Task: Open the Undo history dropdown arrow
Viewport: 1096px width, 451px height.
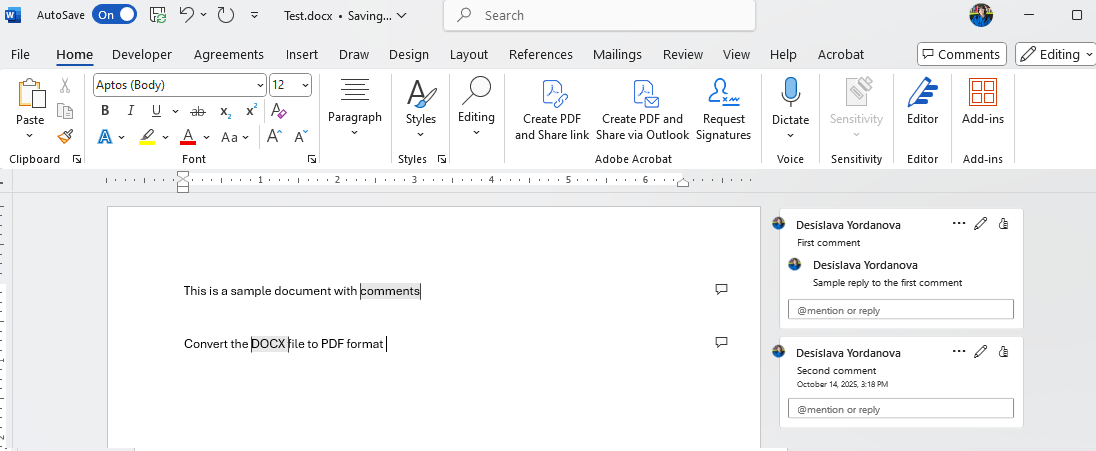Action: click(203, 15)
